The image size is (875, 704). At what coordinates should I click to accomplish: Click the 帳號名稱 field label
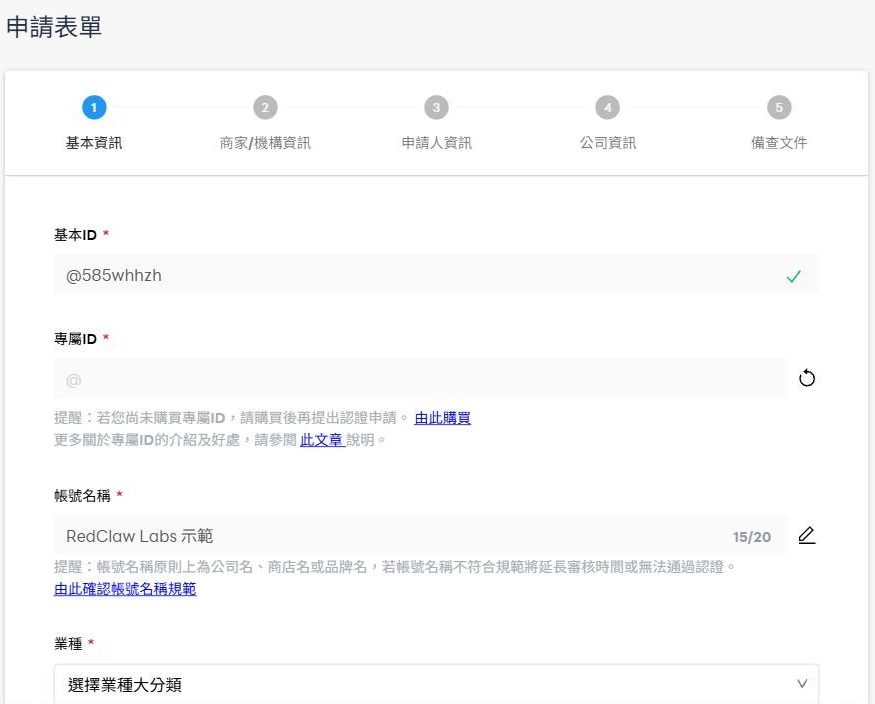82,495
